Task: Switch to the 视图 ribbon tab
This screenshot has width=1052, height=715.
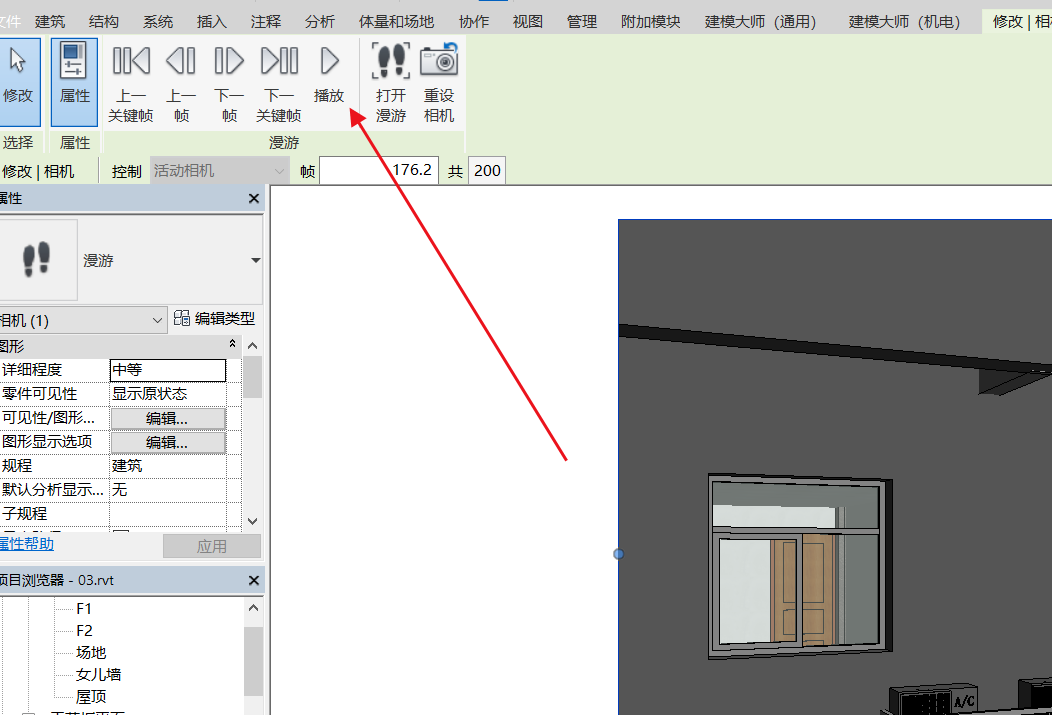Action: click(528, 21)
